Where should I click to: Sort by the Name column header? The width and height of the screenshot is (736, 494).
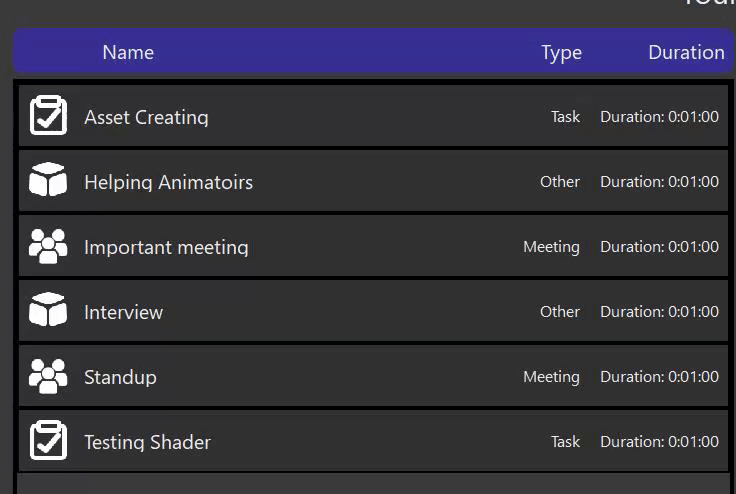(128, 52)
